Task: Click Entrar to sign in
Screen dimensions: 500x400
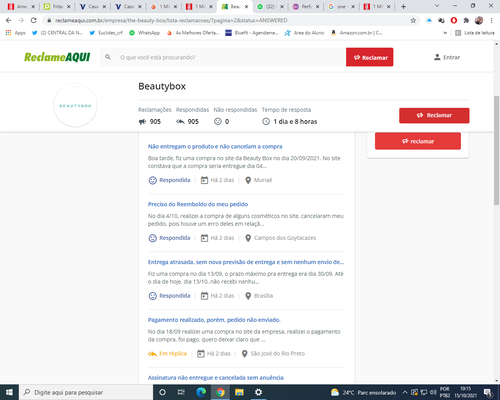Action: point(447,57)
